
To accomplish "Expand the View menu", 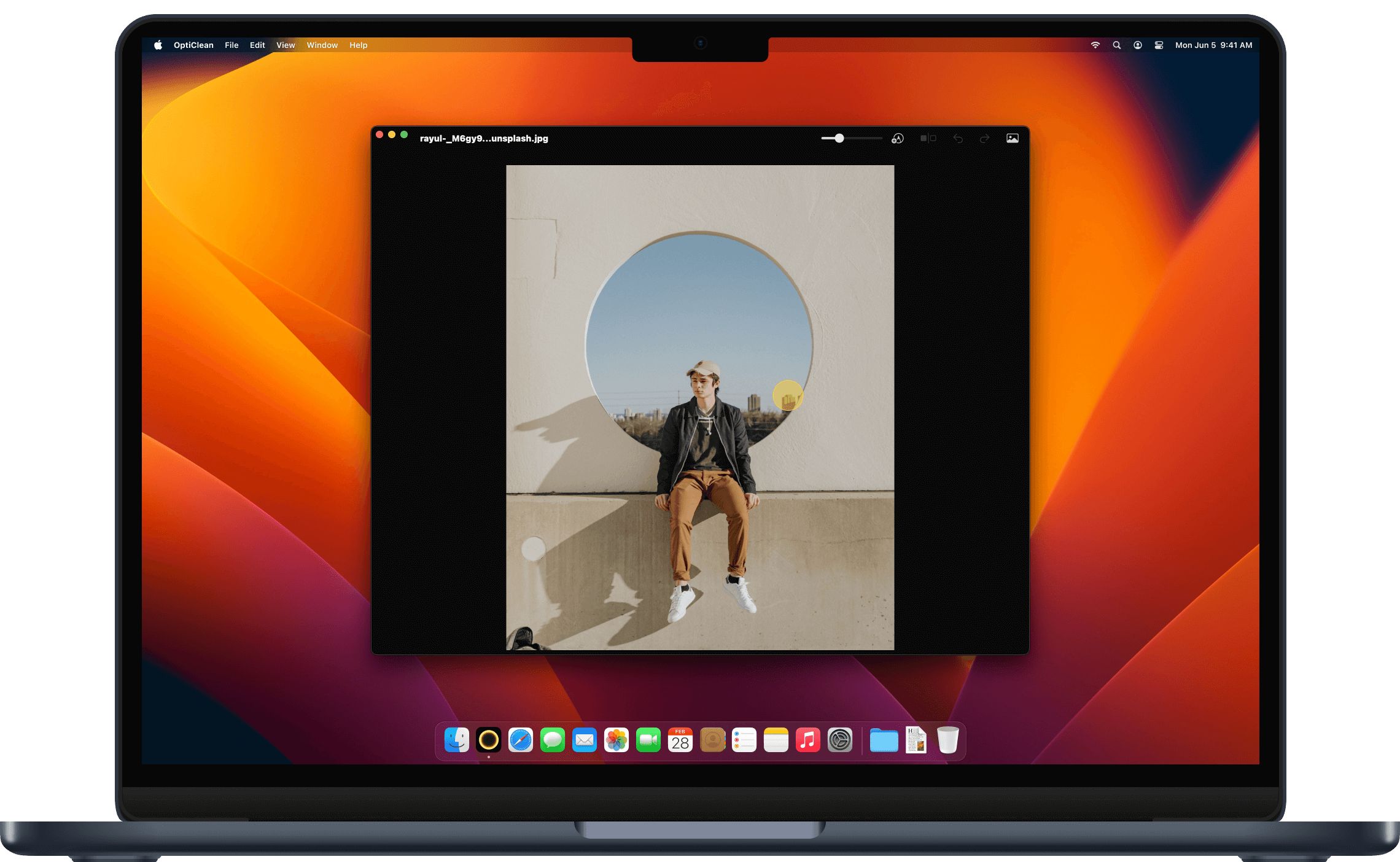I will 286,45.
